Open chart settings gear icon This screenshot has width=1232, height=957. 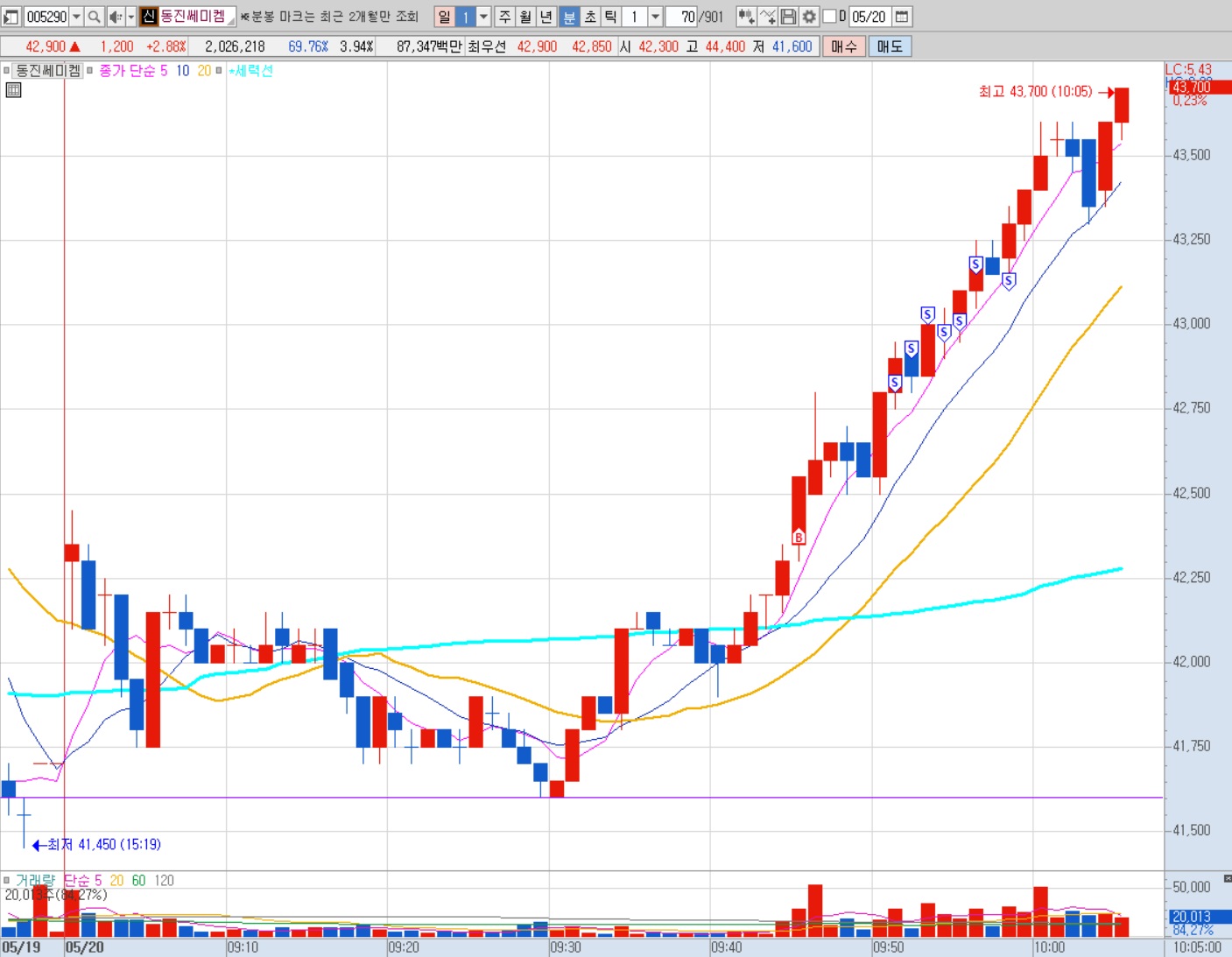tap(809, 17)
